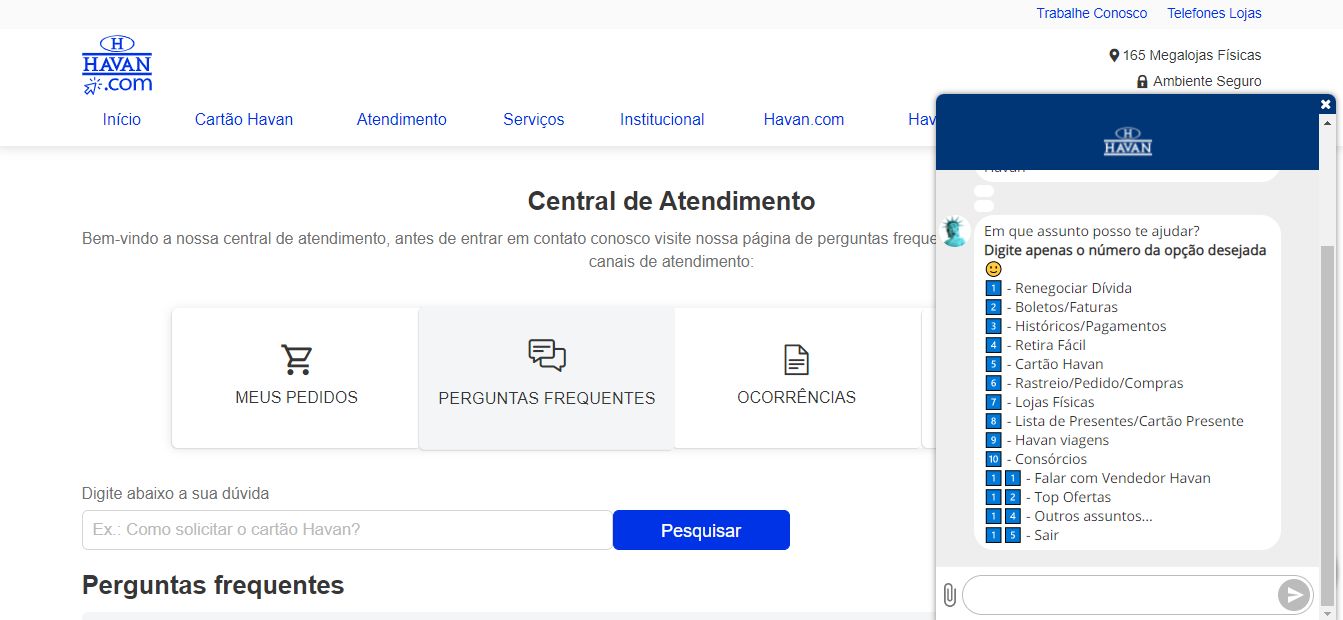Focus the chat message input box
This screenshot has width=1343, height=620.
pos(1120,595)
